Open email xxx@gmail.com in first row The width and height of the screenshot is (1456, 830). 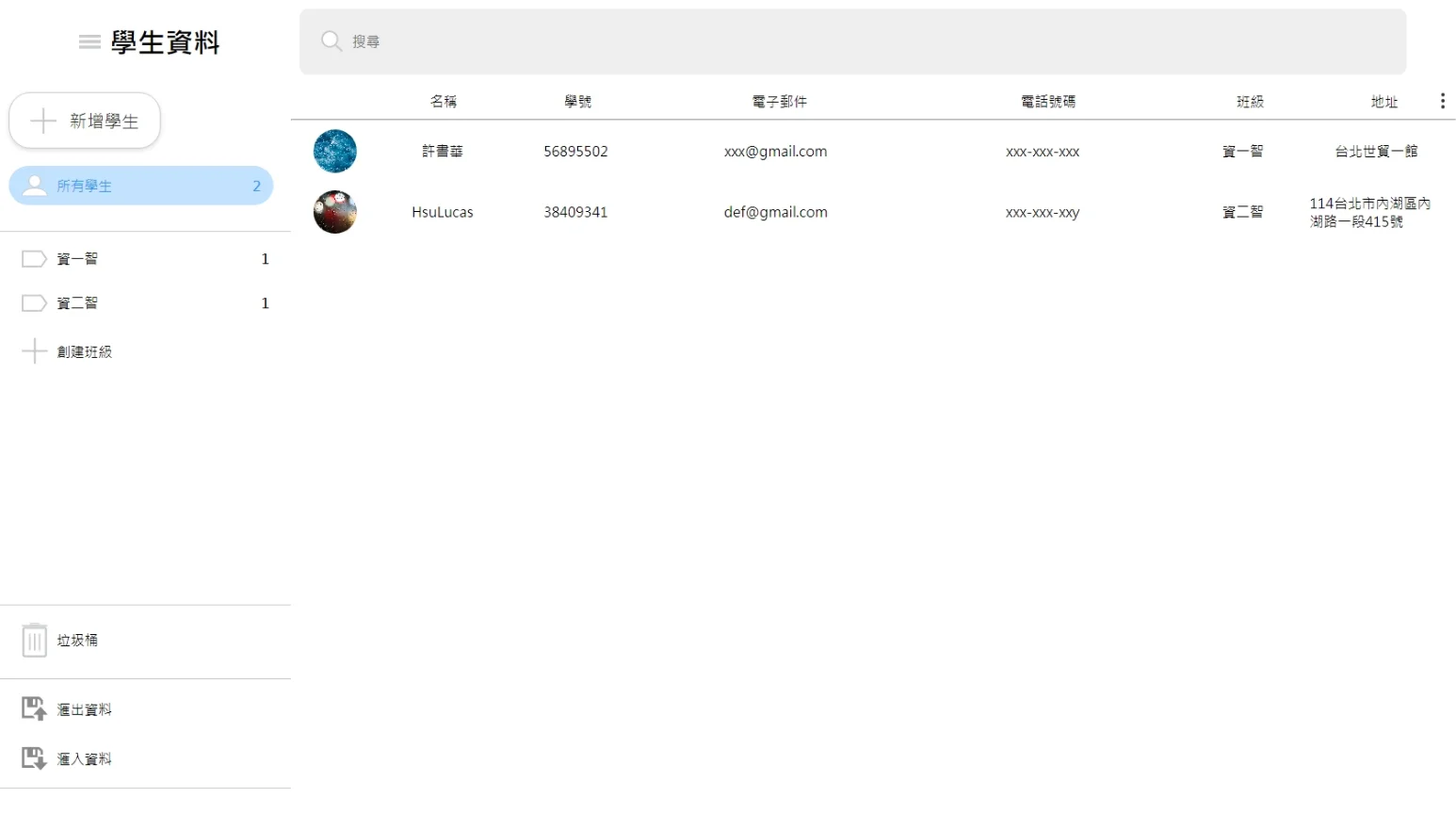[775, 152]
